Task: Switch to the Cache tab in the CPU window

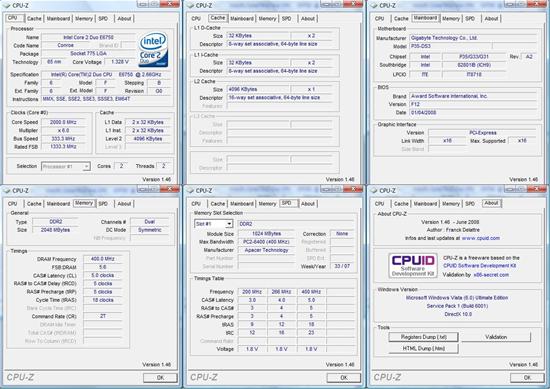Action: point(34,19)
